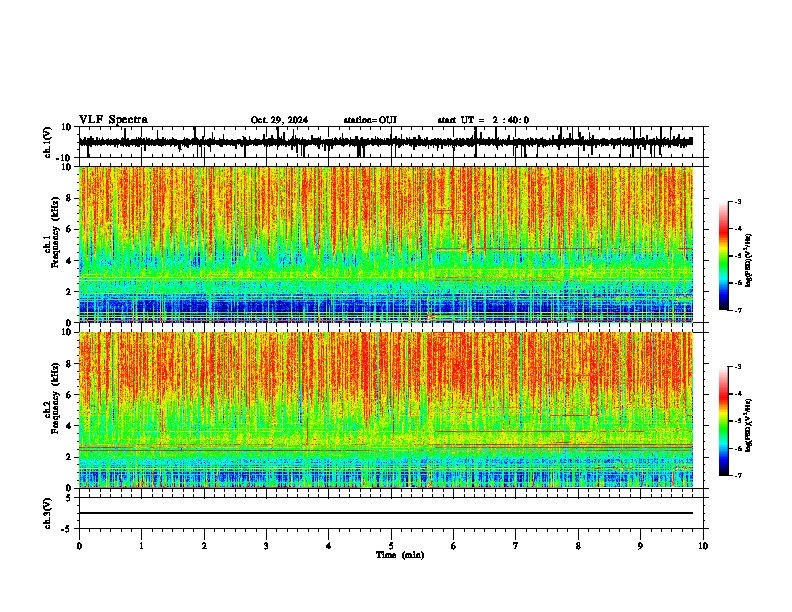
Task: Click the date text "Oct. 29, 2024"
Action: [279, 120]
